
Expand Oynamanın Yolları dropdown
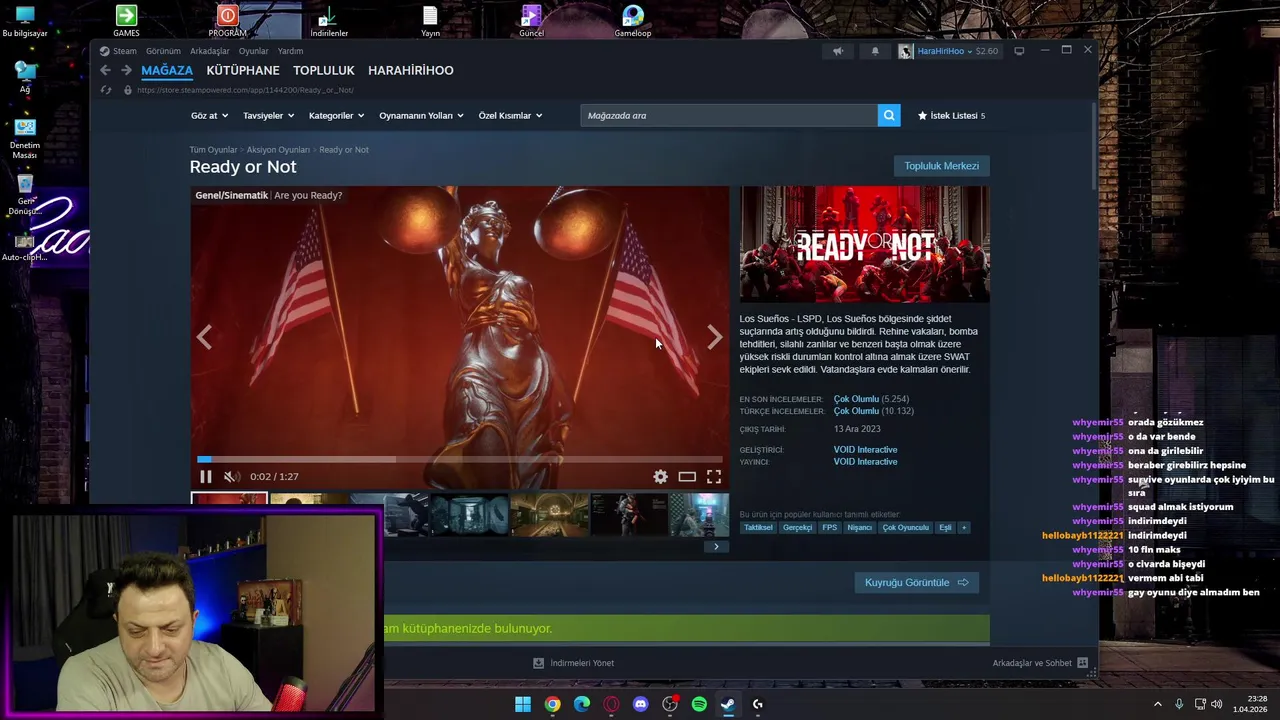[x=421, y=116]
